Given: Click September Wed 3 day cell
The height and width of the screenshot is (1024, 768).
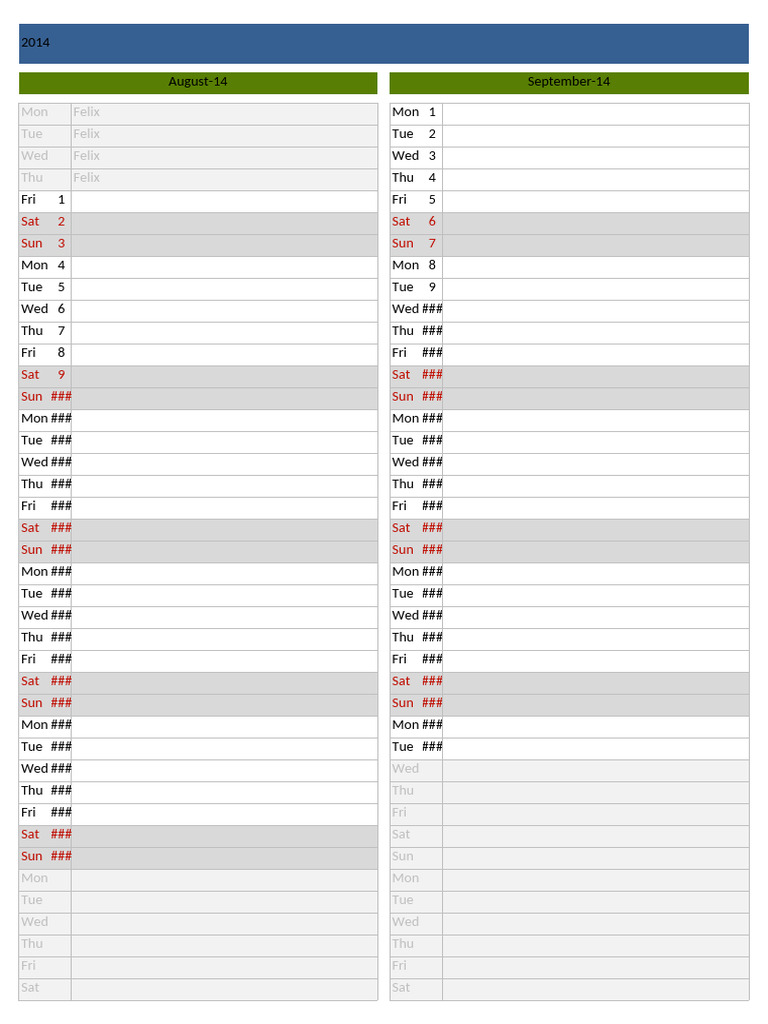Looking at the screenshot, I should pyautogui.click(x=415, y=156).
